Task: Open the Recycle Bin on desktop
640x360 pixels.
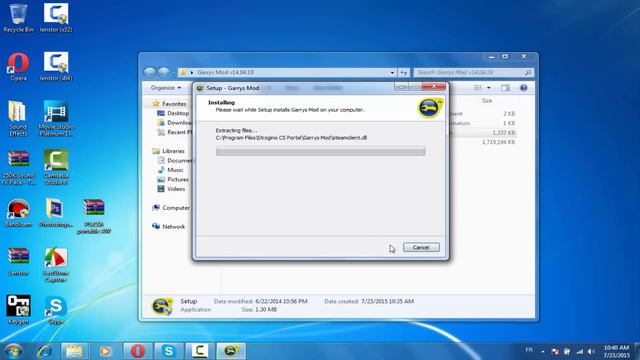Action: point(18,18)
